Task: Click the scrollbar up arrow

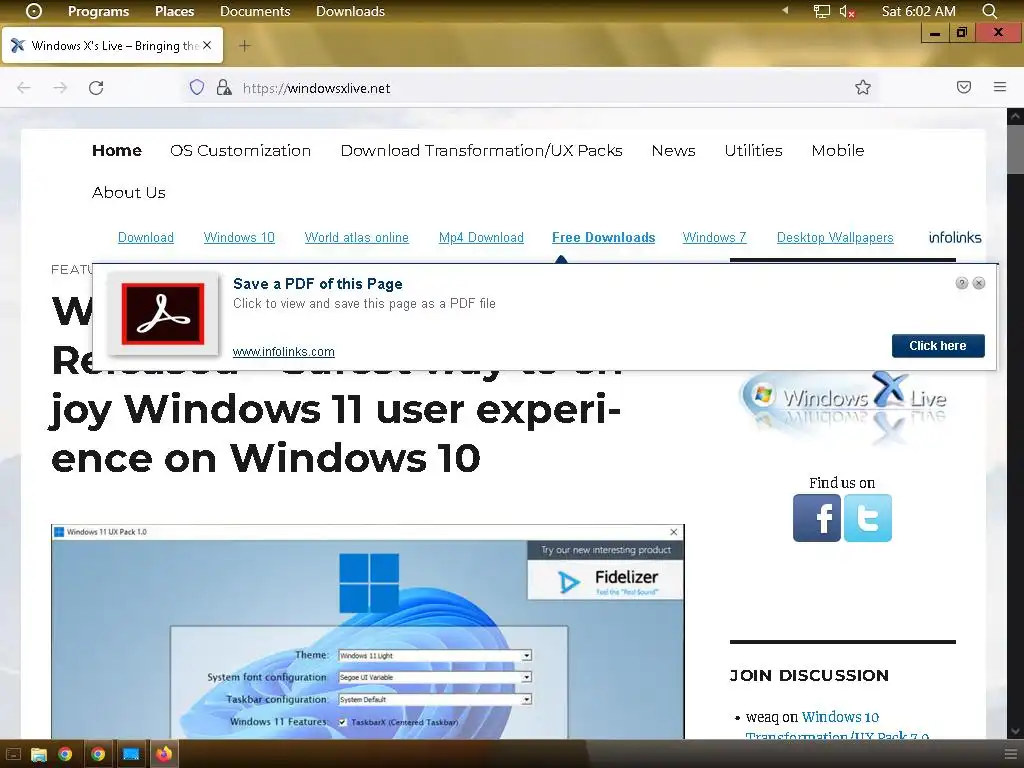Action: tap(1016, 117)
